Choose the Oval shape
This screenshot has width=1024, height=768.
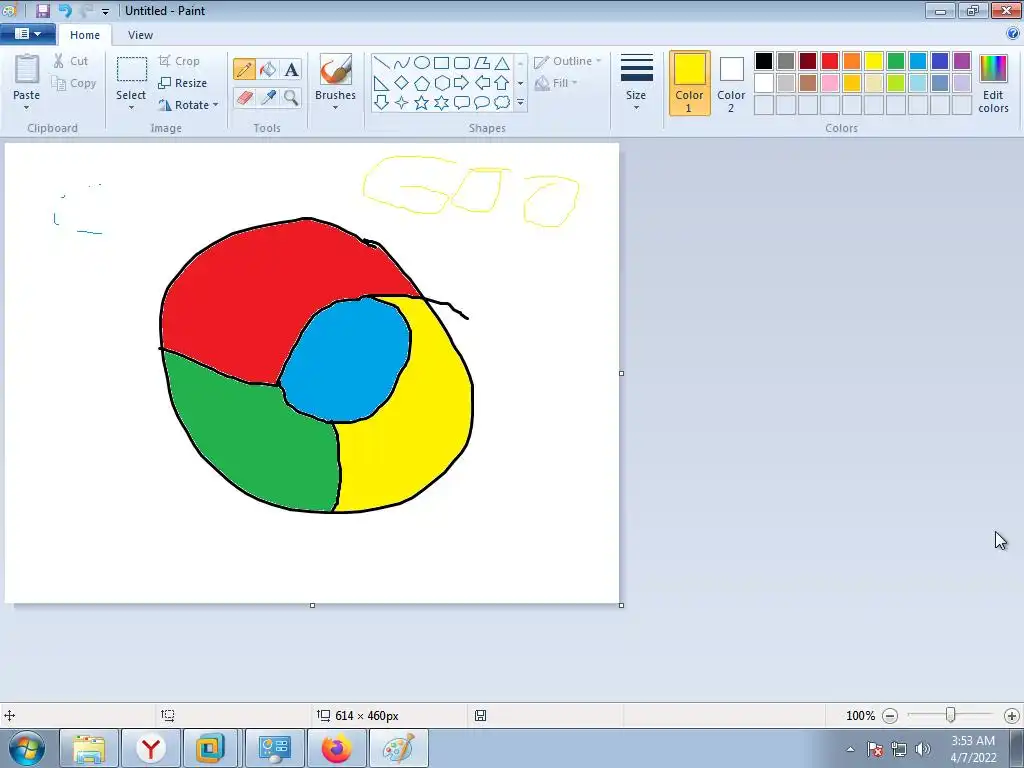tap(422, 63)
